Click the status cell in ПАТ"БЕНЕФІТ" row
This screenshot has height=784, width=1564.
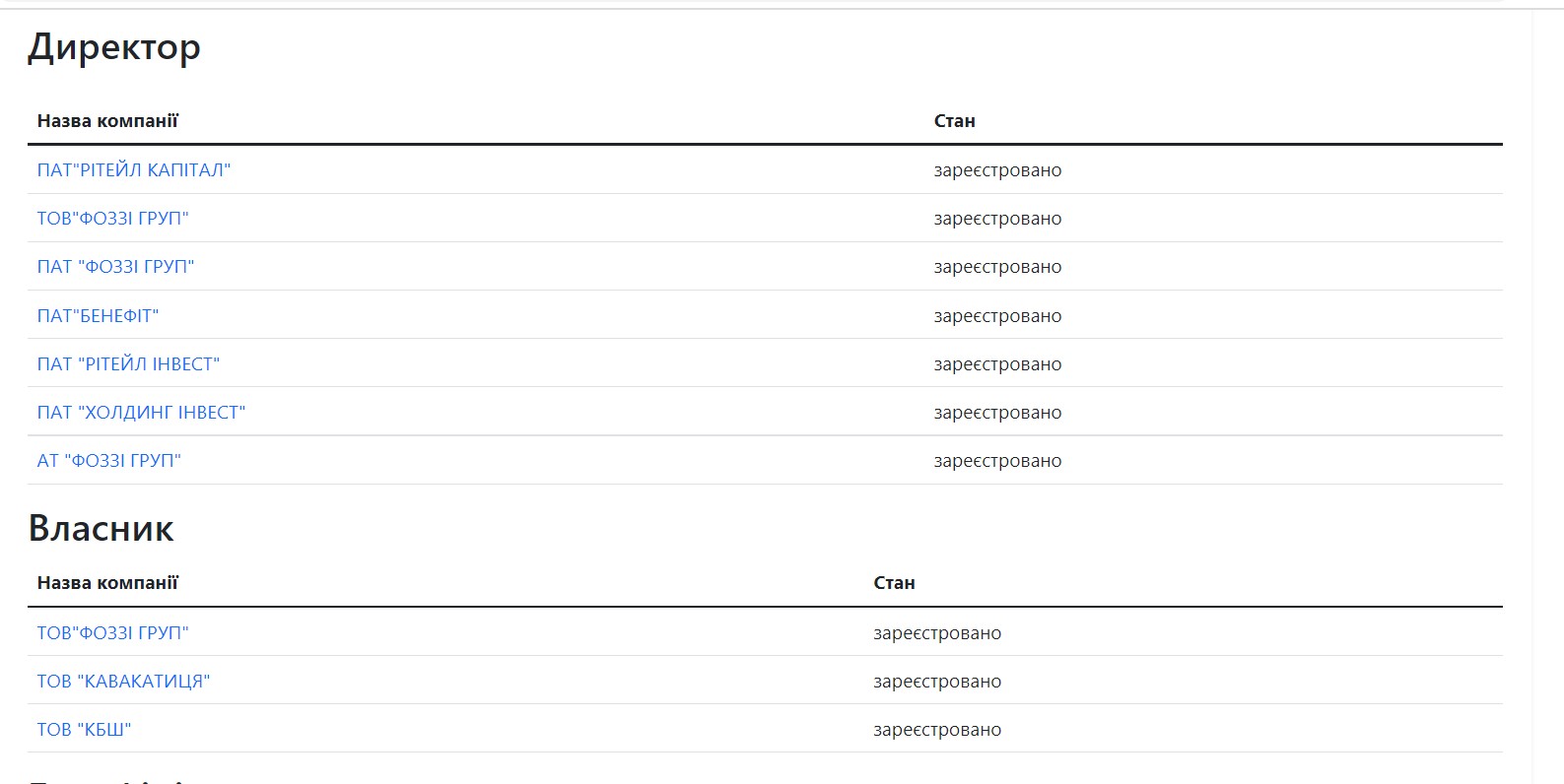997,316
